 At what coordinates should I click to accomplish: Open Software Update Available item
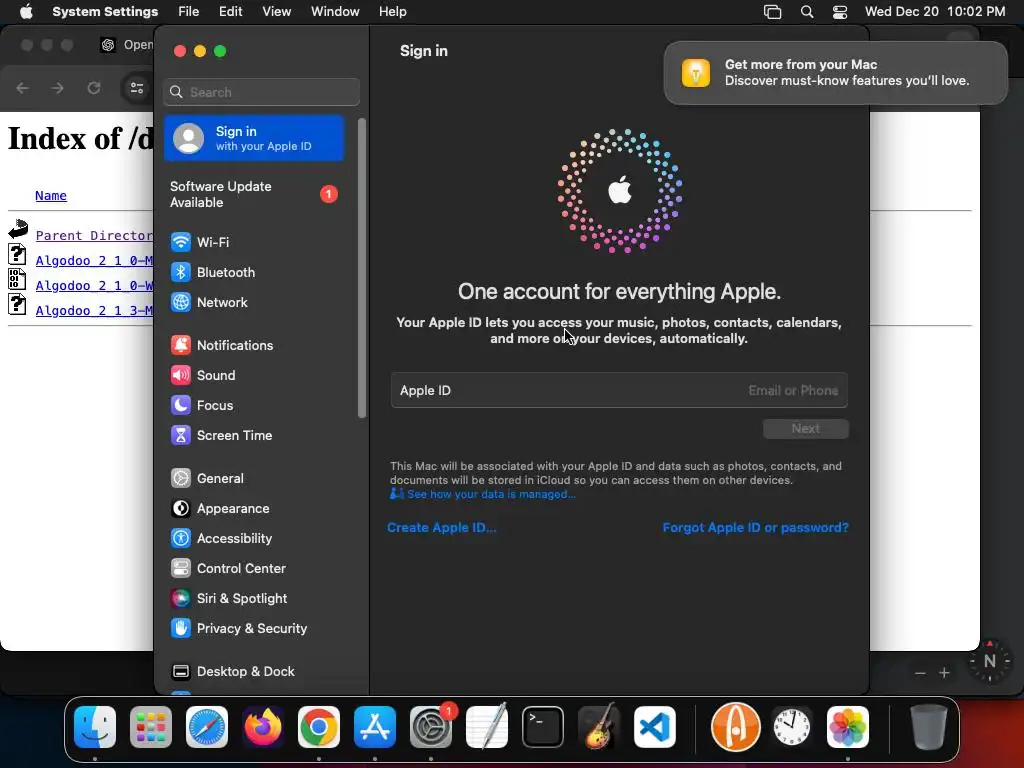click(x=253, y=195)
